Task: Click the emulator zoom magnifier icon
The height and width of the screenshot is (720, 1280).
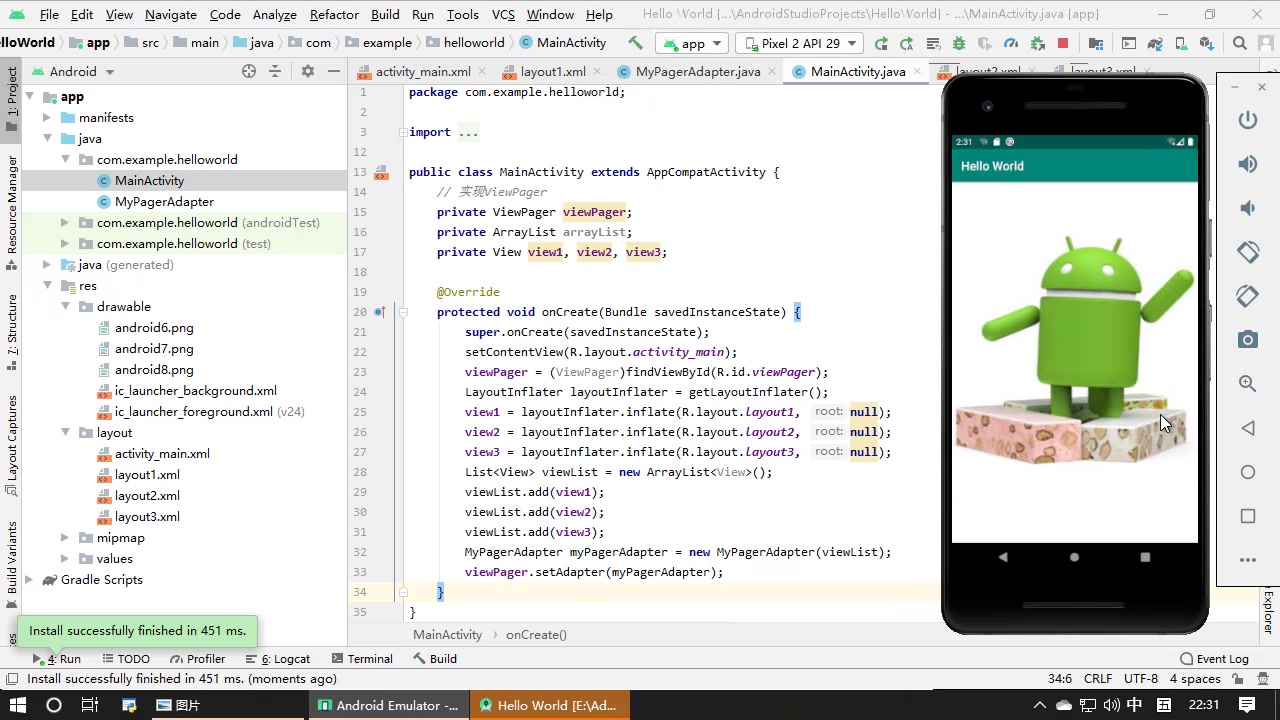Action: tap(1247, 383)
